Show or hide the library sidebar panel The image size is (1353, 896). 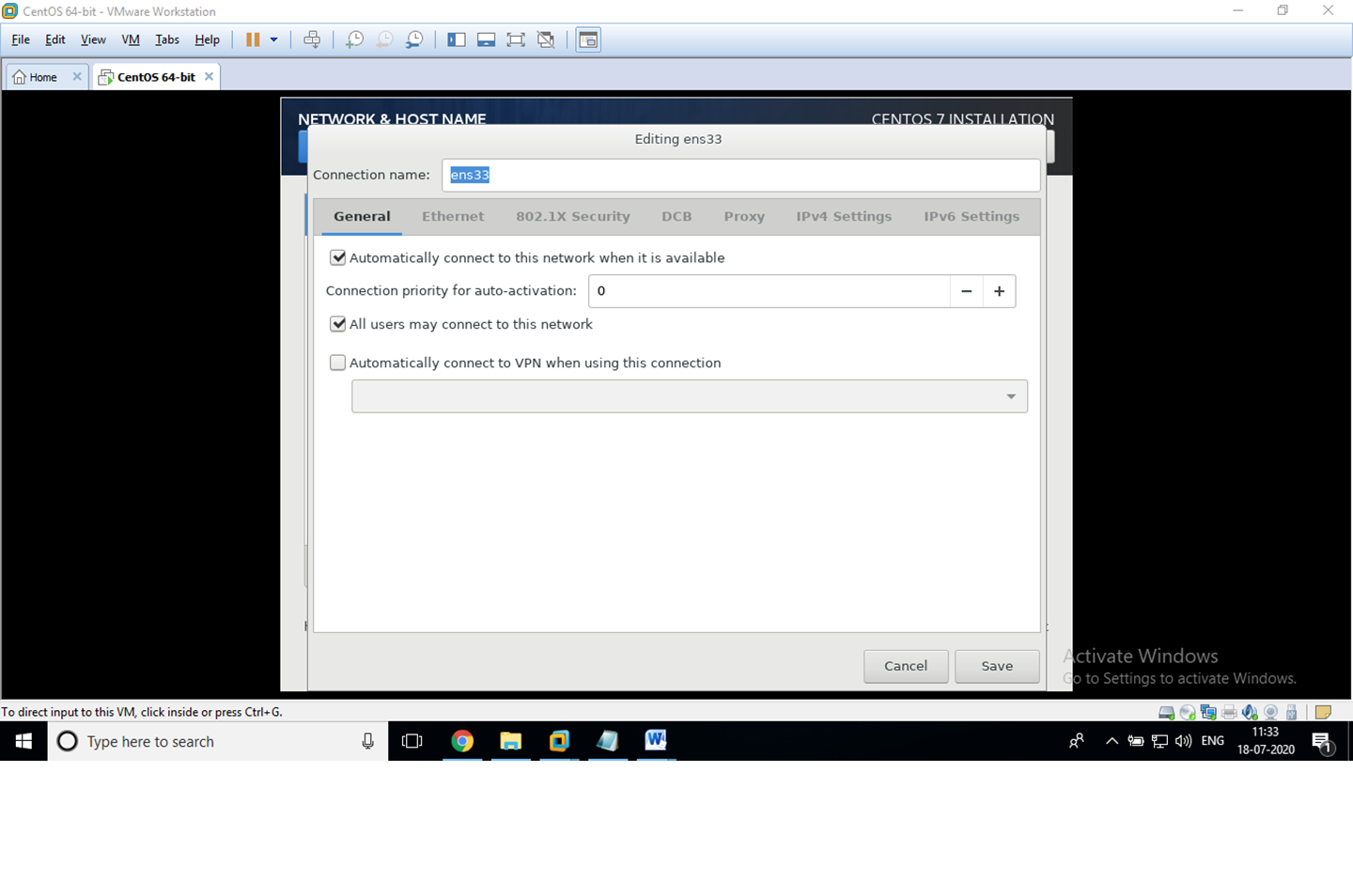[x=456, y=39]
